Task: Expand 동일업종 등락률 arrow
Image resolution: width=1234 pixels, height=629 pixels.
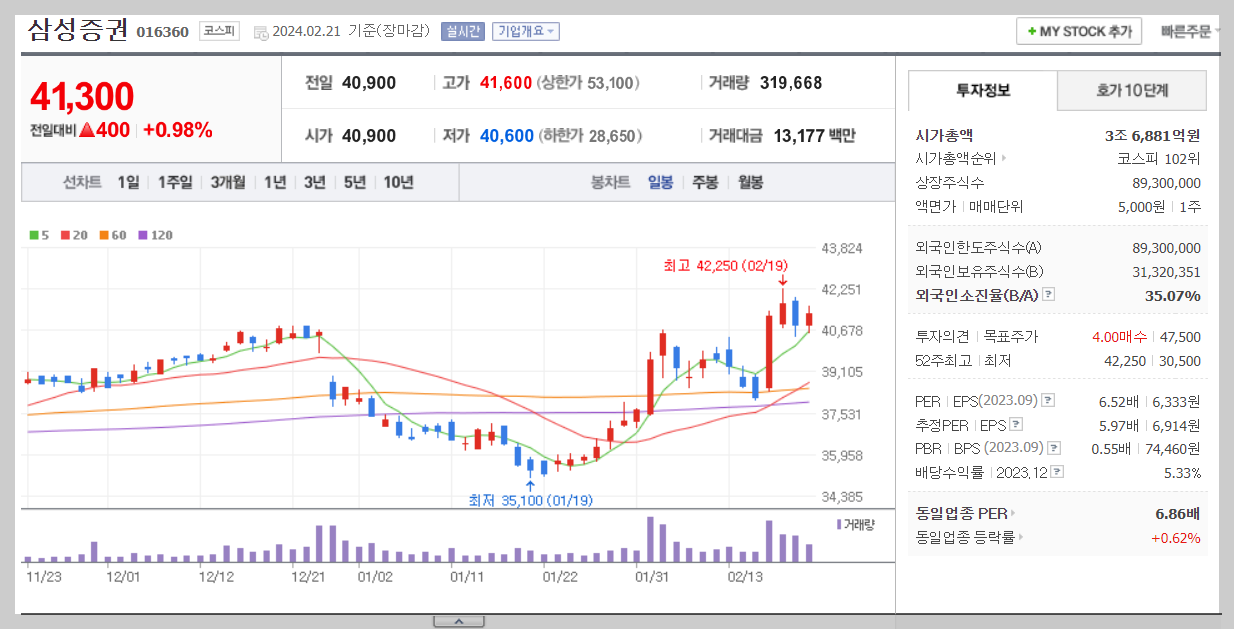Action: (1020, 538)
